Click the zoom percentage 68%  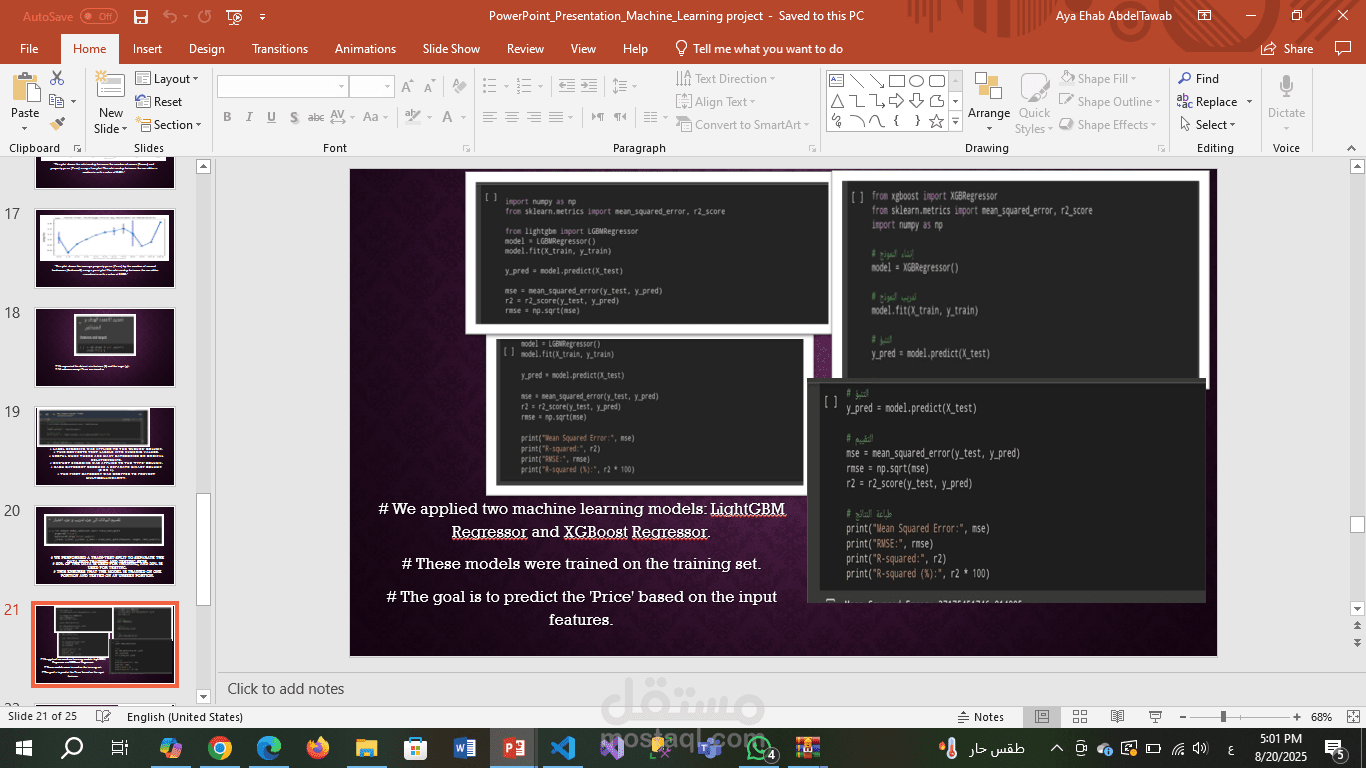[1321, 717]
